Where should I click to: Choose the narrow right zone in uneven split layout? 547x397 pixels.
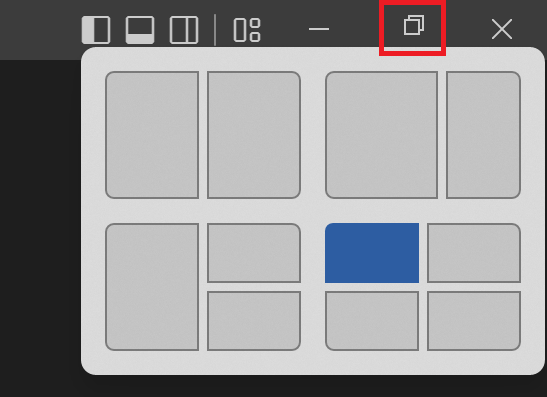[483, 135]
